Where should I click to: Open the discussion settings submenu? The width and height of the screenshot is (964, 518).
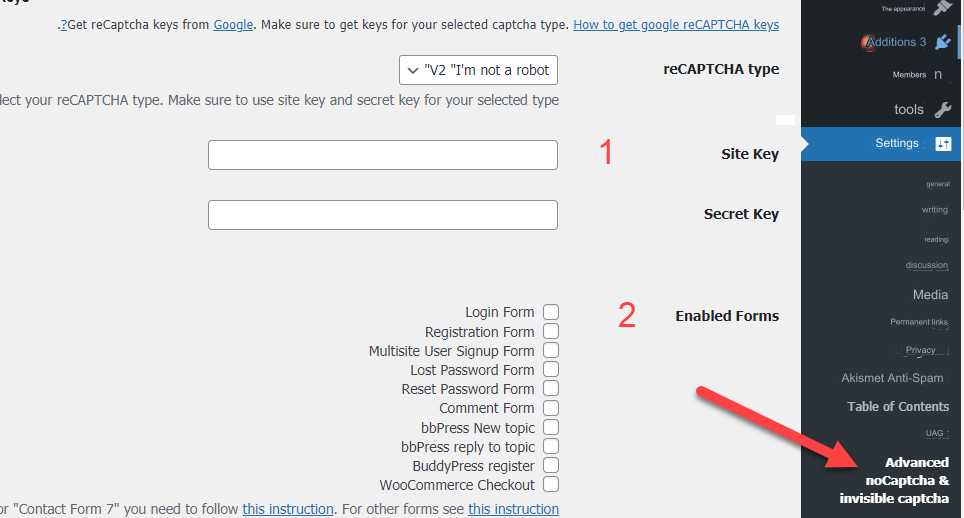coord(926,265)
